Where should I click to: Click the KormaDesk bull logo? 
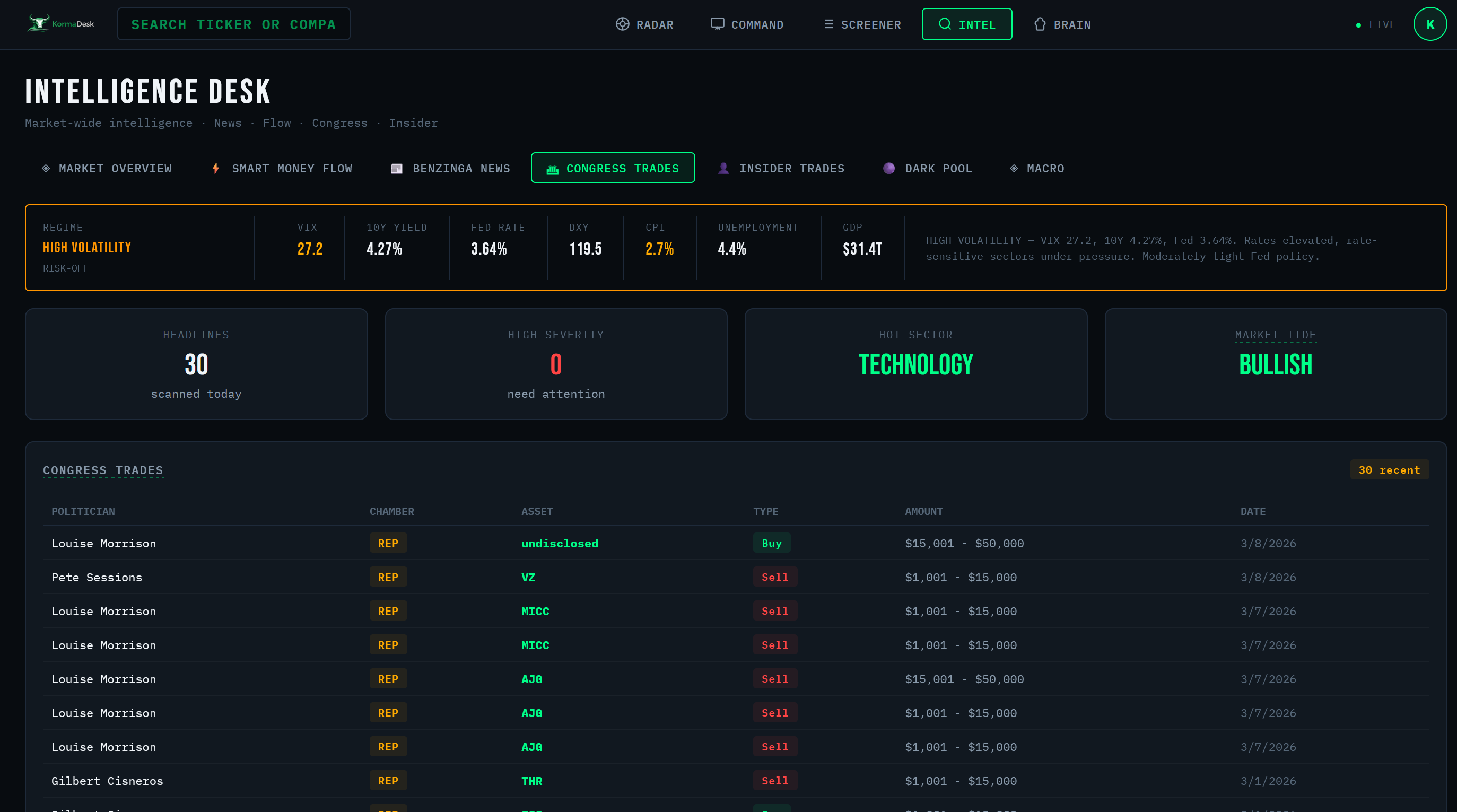(39, 24)
